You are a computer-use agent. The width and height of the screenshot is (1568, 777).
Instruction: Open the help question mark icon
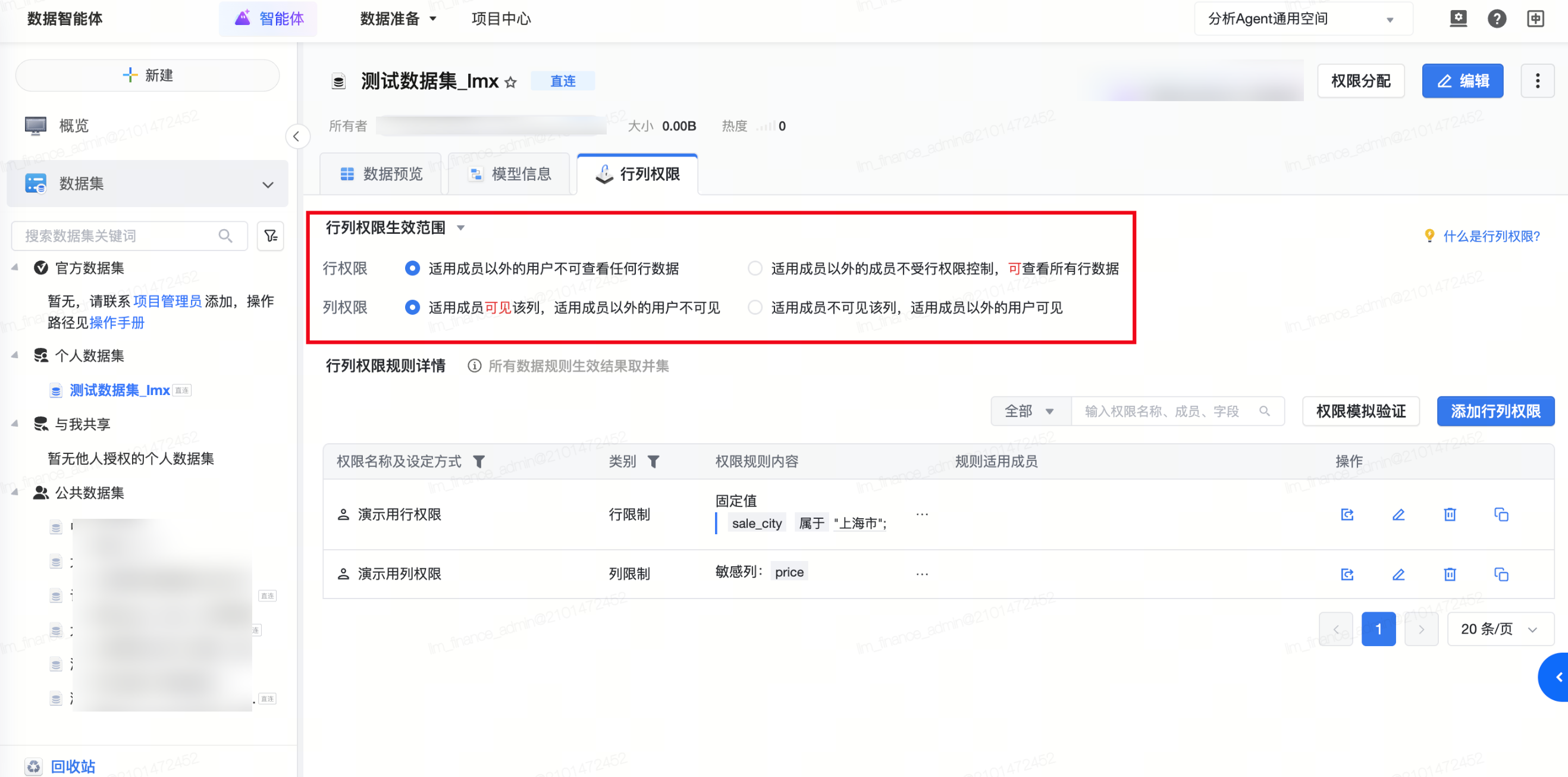click(x=1496, y=19)
